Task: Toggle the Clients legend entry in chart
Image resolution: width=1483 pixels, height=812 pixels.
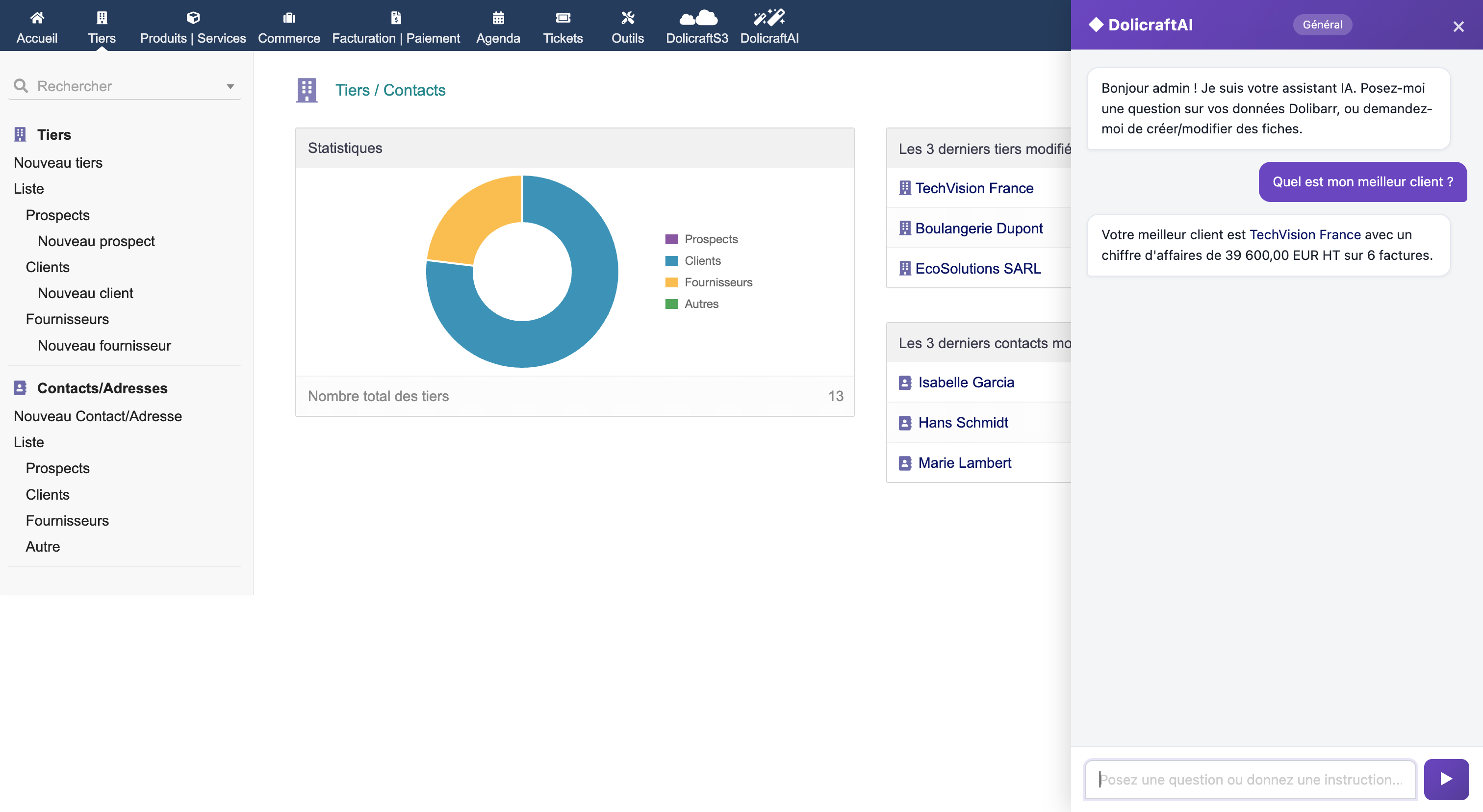Action: [702, 261]
